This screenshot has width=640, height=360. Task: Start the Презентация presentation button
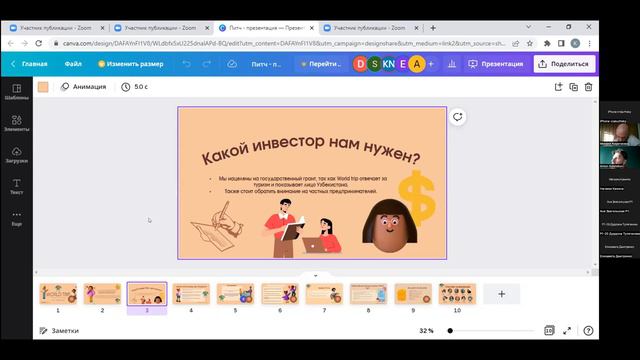coord(496,64)
